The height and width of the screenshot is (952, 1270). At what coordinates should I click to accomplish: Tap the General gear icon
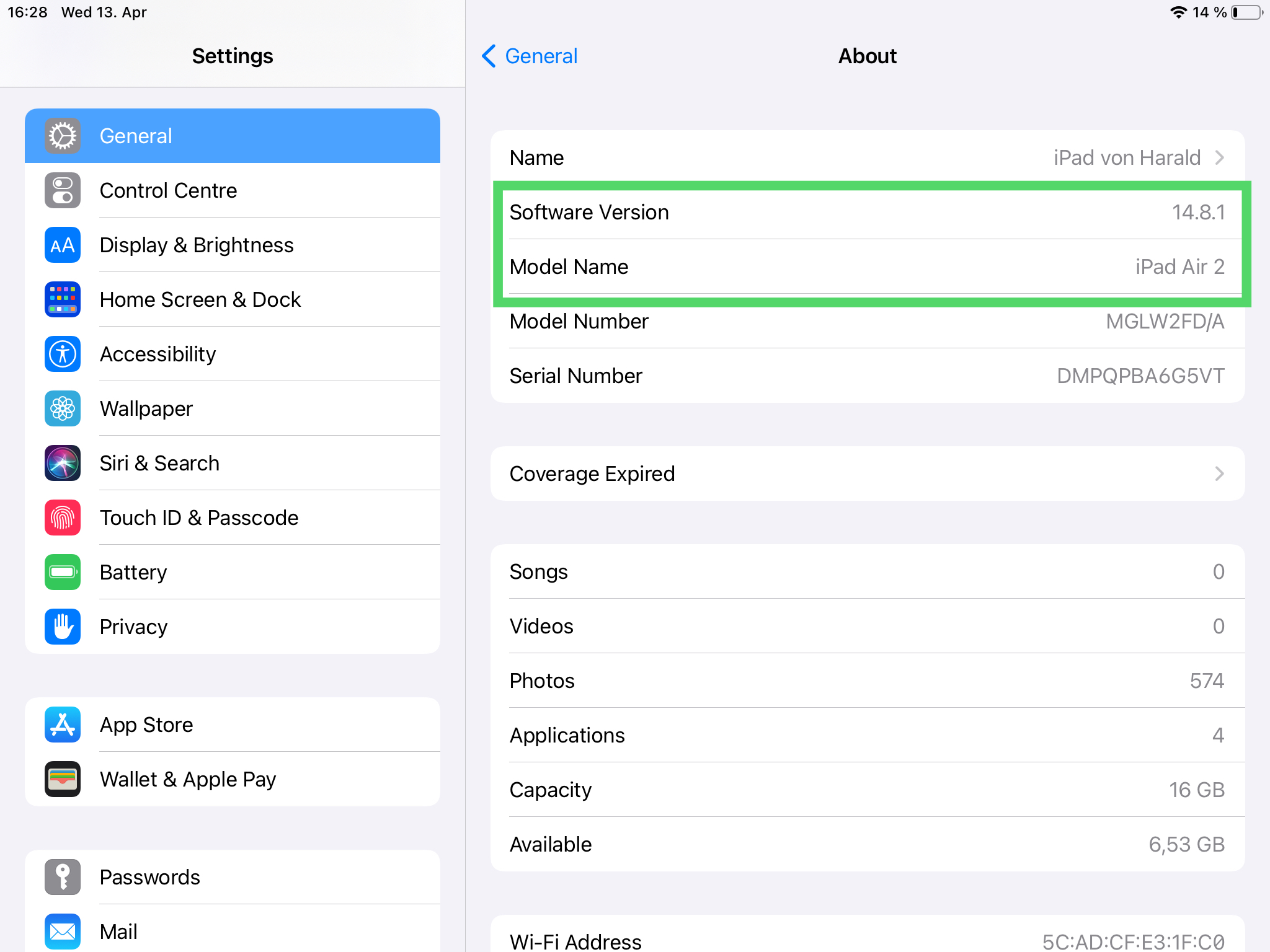63,136
